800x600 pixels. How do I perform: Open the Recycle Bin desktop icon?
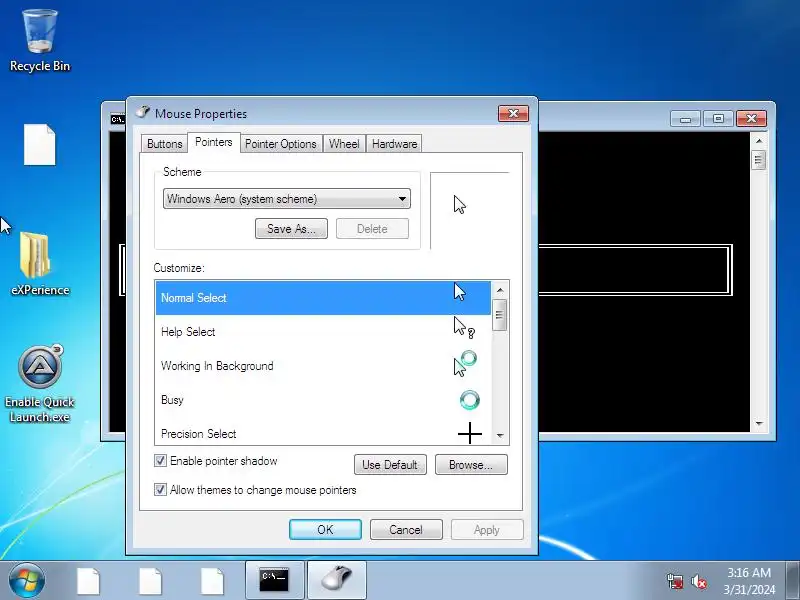(40, 41)
